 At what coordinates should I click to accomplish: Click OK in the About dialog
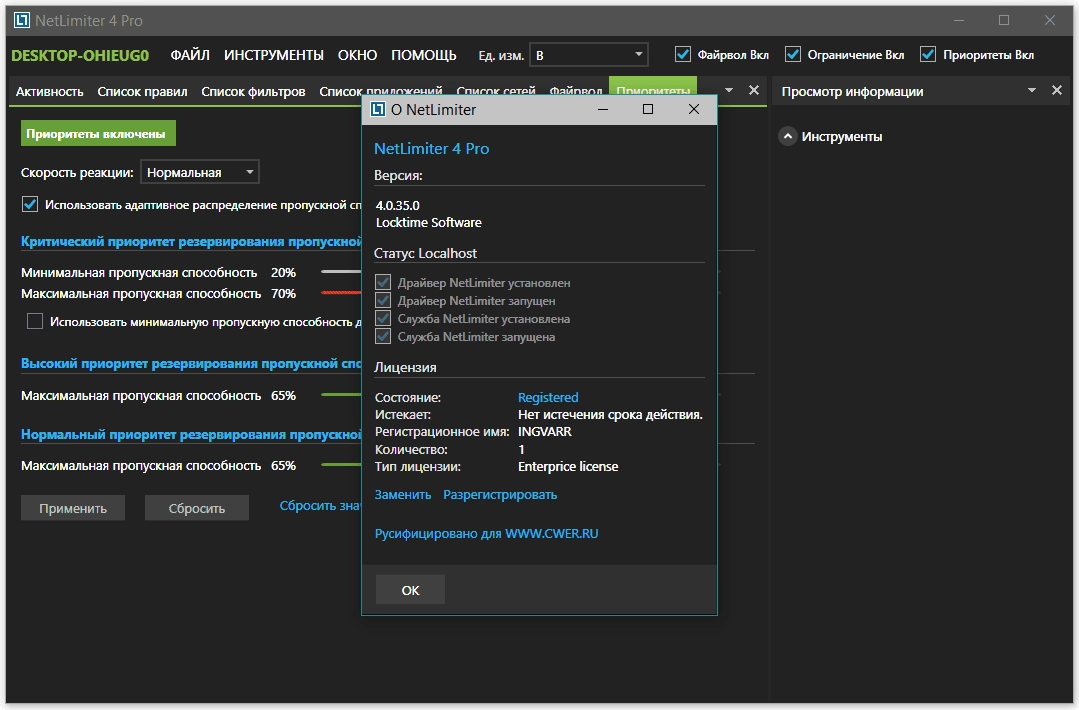410,590
